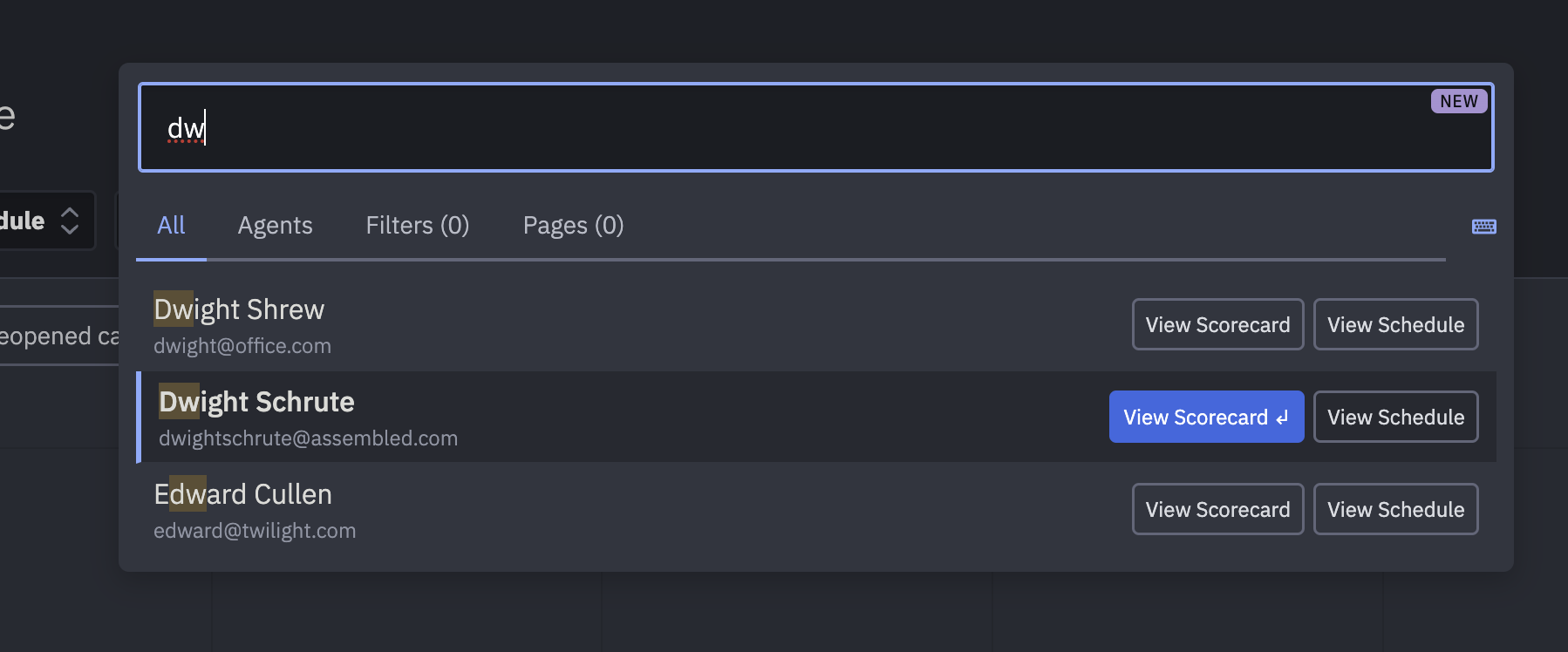
Task: Switch to the Agents tab
Action: click(275, 226)
